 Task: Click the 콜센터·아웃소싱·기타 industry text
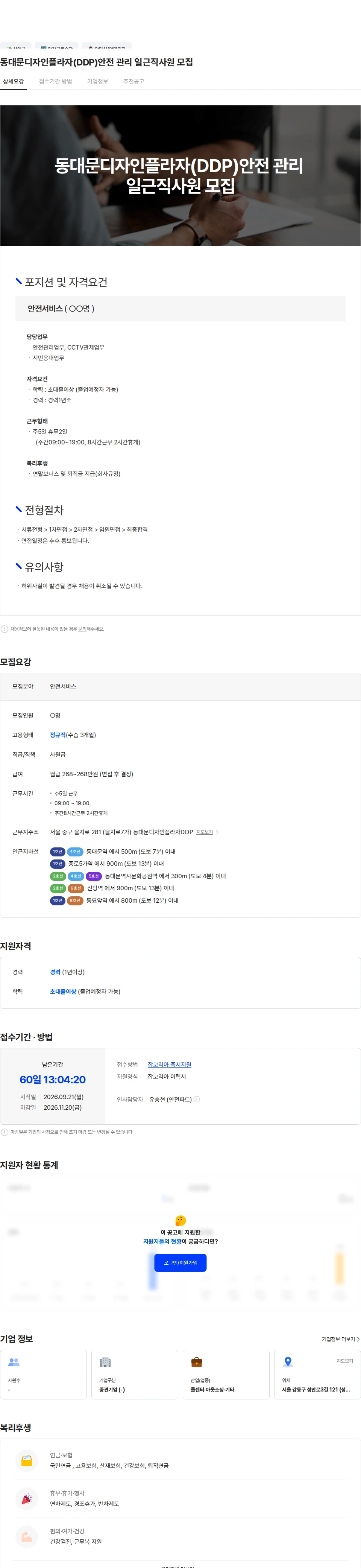pyautogui.click(x=212, y=1390)
